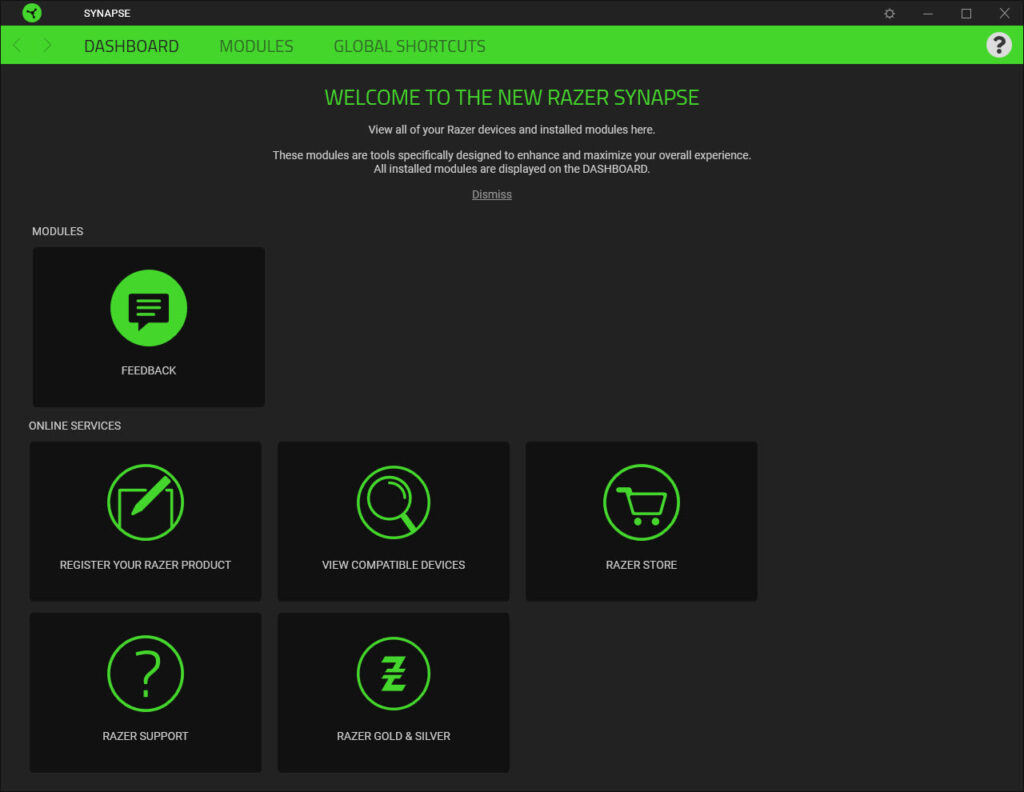Image resolution: width=1024 pixels, height=792 pixels.
Task: Click the Razer Store shopping cart icon
Action: tap(641, 502)
